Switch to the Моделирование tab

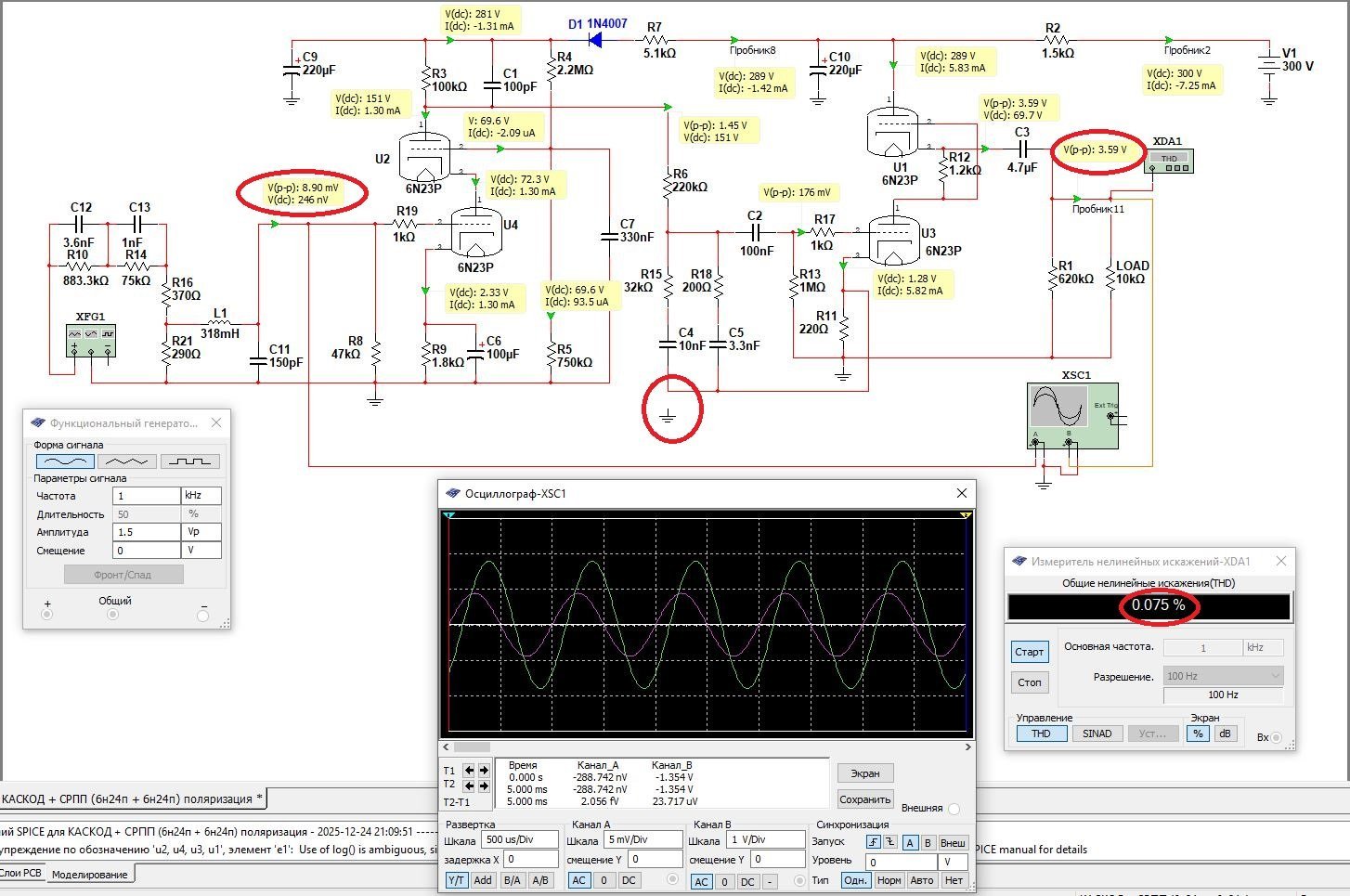pos(89,875)
